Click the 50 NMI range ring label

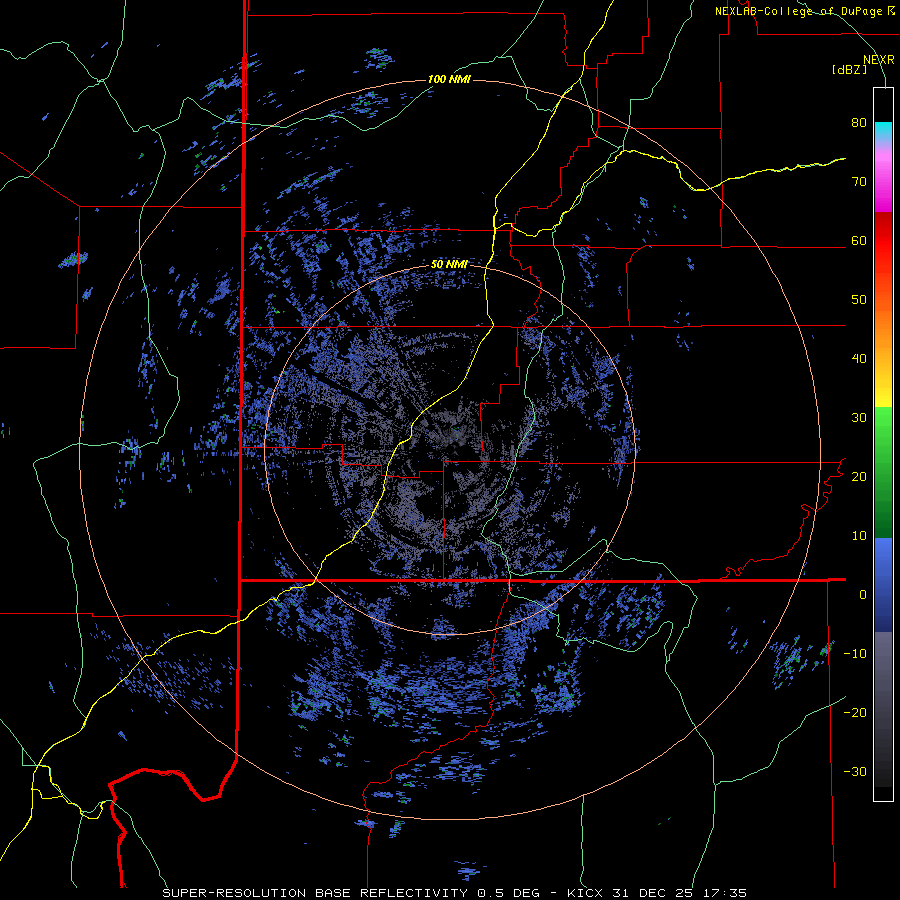tap(449, 265)
